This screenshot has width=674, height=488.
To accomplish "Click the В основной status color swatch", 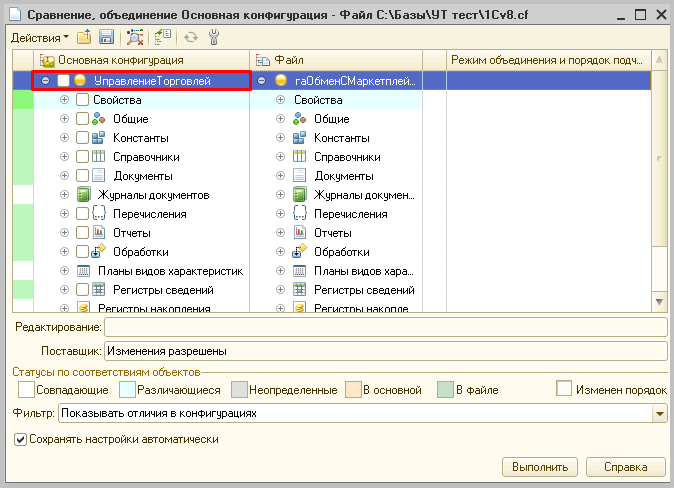I will pos(353,390).
